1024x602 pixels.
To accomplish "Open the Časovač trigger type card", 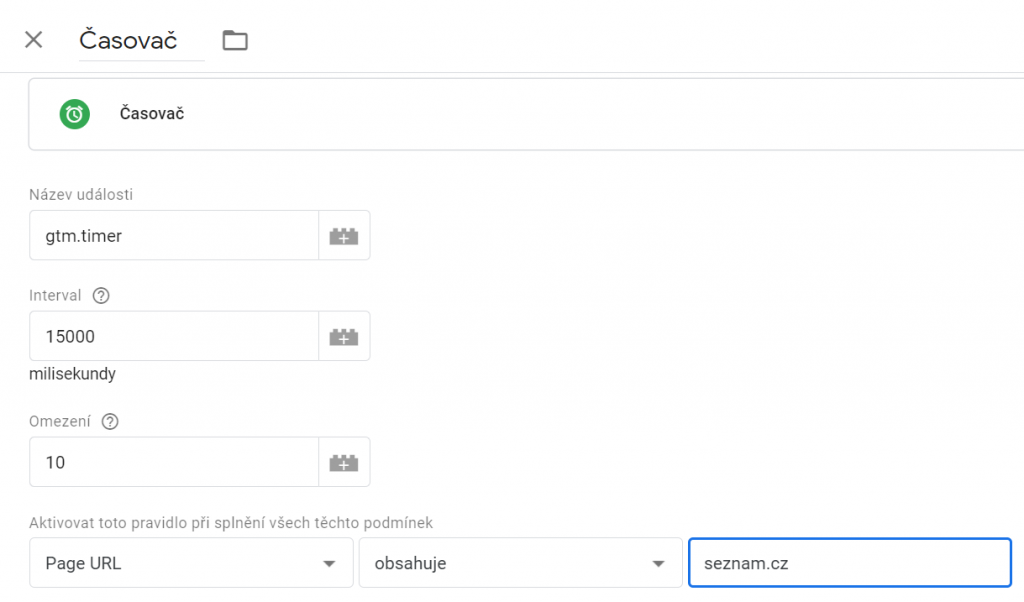I will pos(526,114).
